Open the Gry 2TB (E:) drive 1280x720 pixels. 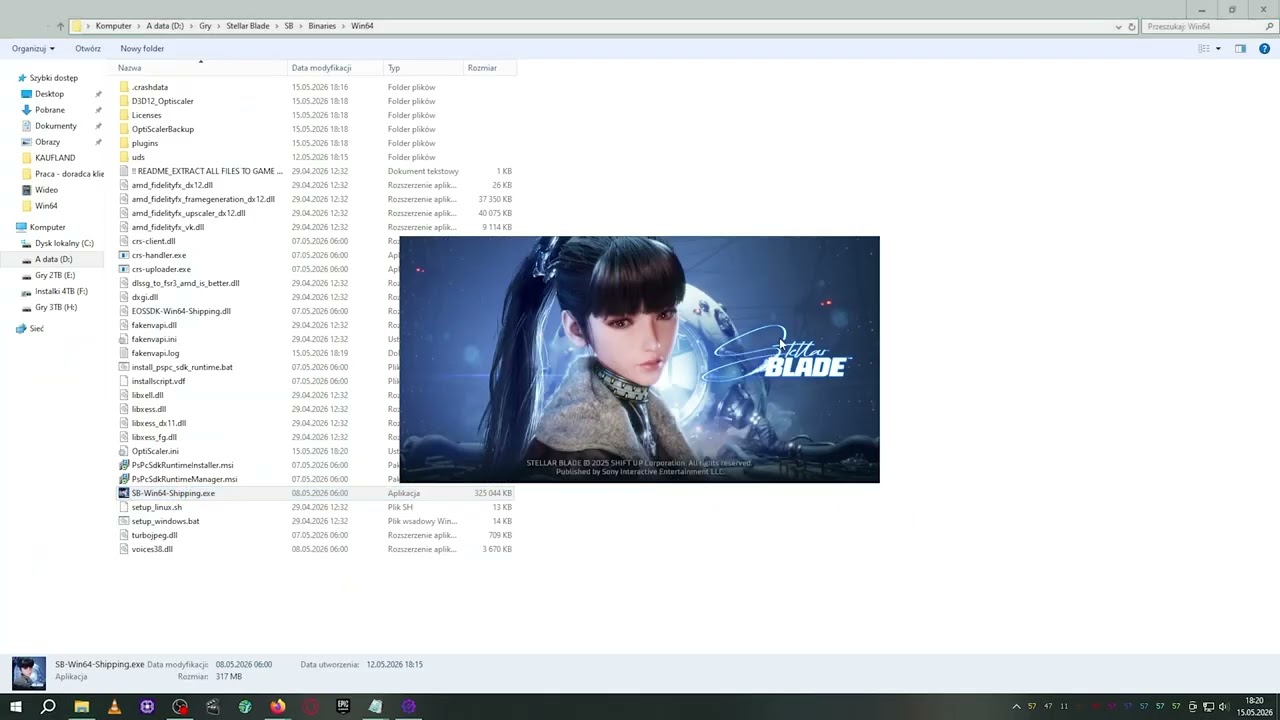tap(54, 275)
